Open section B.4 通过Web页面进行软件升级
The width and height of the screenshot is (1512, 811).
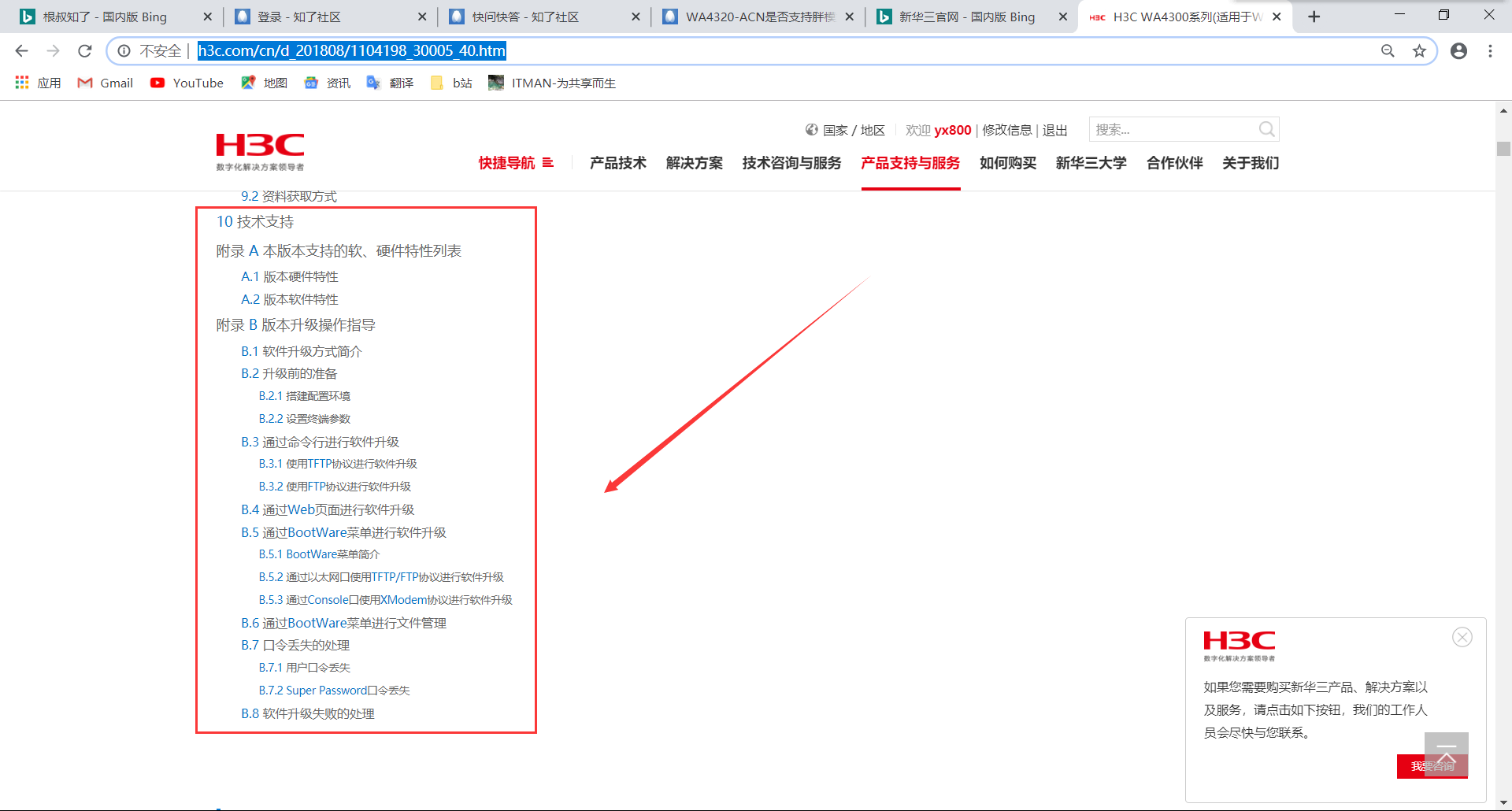tap(328, 509)
